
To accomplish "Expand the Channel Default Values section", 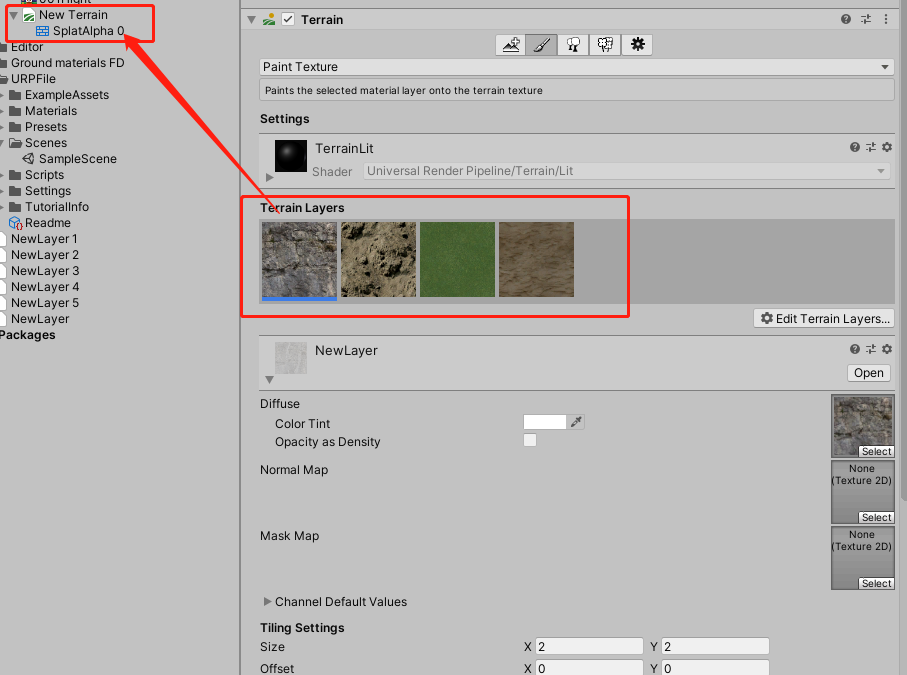I will [268, 601].
